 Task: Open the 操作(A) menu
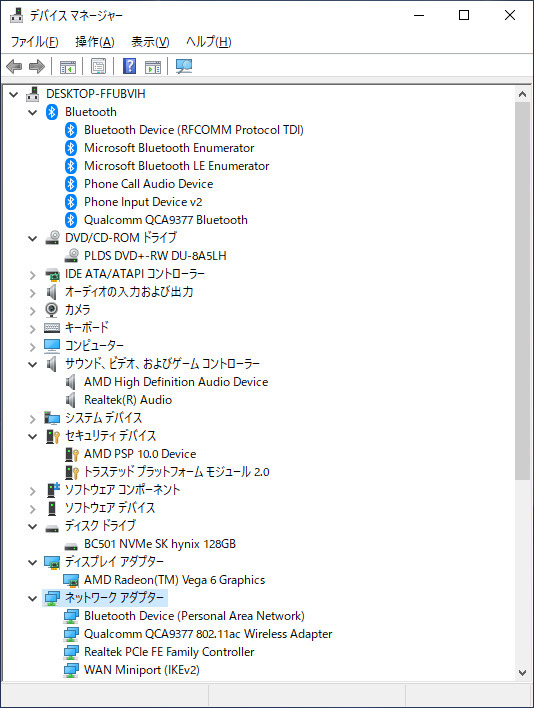[x=95, y=42]
